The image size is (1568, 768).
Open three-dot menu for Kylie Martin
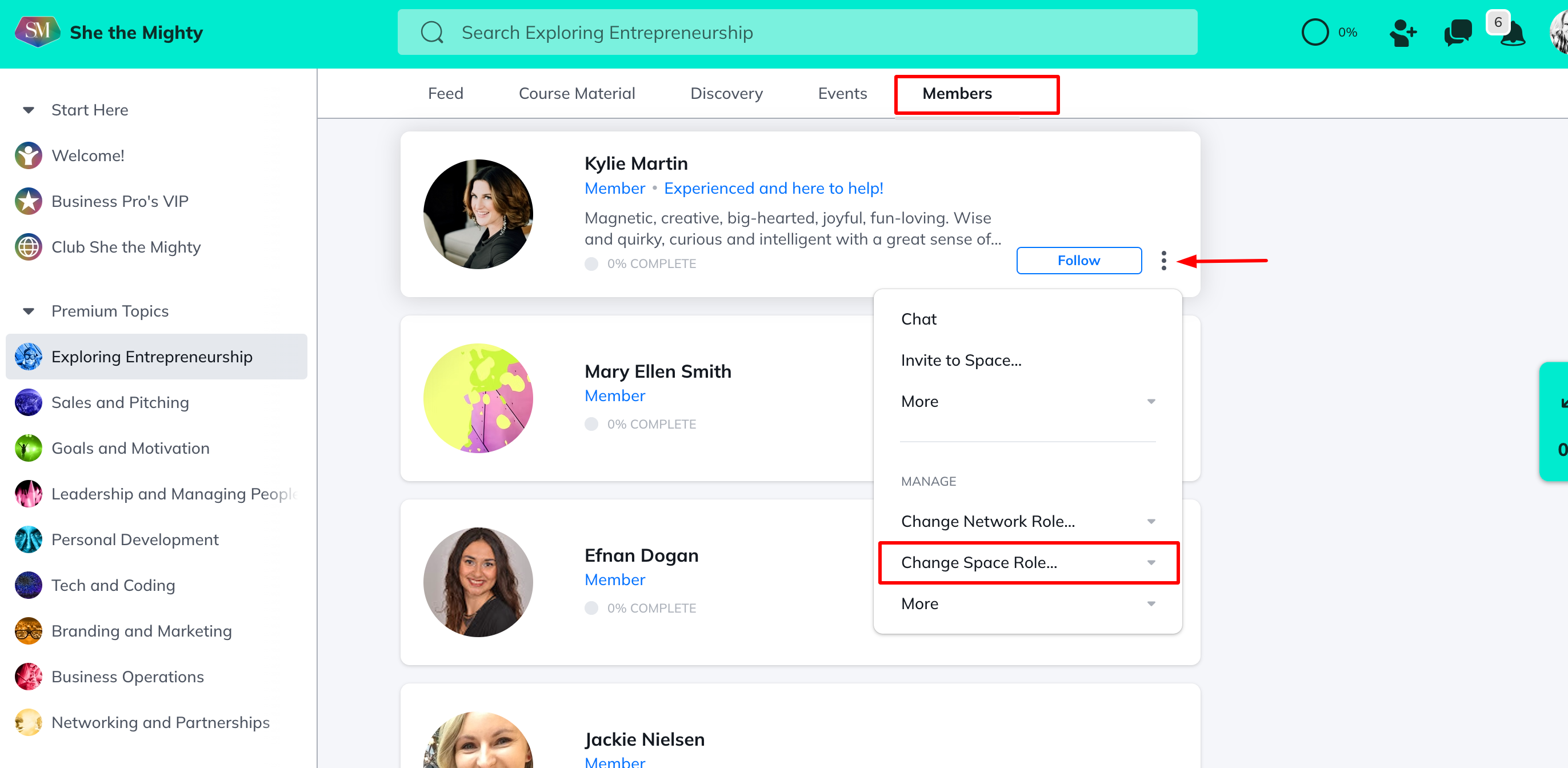(1163, 261)
